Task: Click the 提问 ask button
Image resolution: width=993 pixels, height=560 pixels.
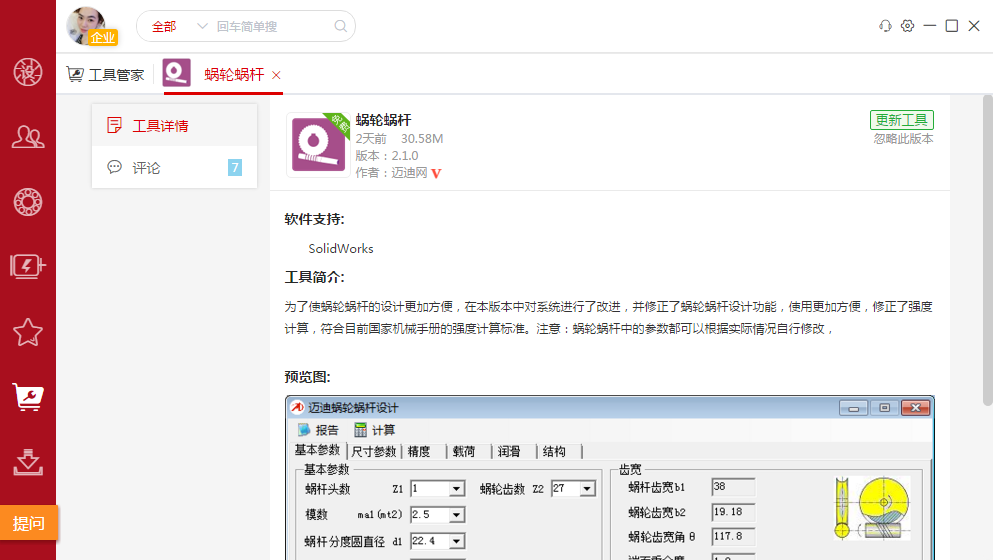Action: click(28, 523)
